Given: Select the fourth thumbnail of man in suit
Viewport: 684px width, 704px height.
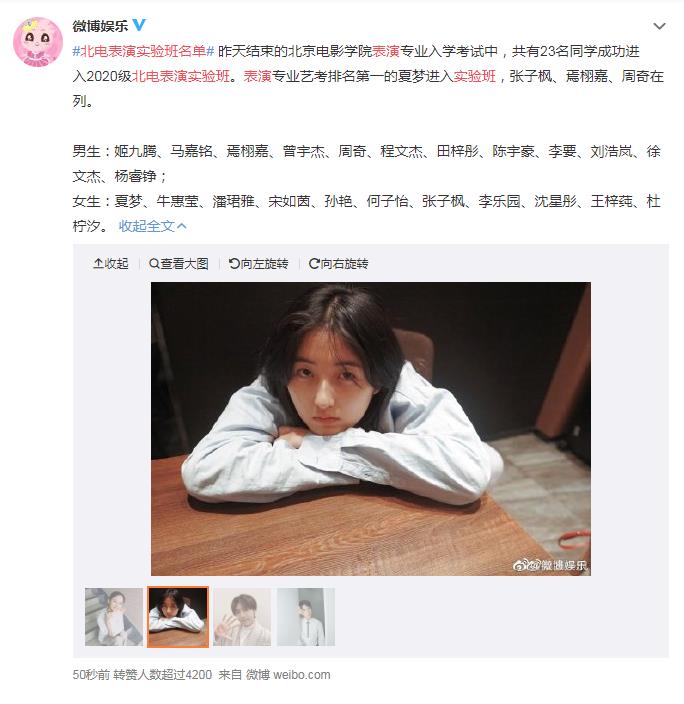Looking at the screenshot, I should click(x=306, y=616).
